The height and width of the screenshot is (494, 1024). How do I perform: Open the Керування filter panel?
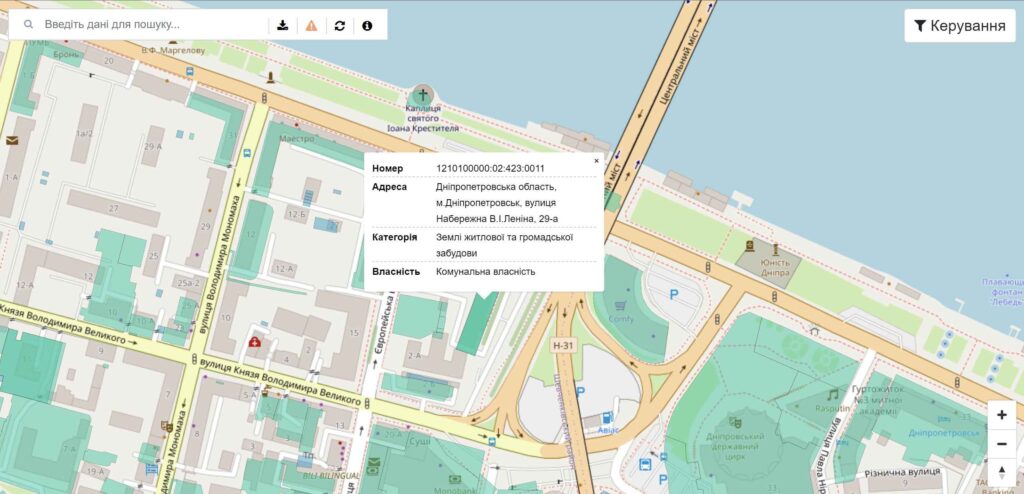[x=959, y=25]
